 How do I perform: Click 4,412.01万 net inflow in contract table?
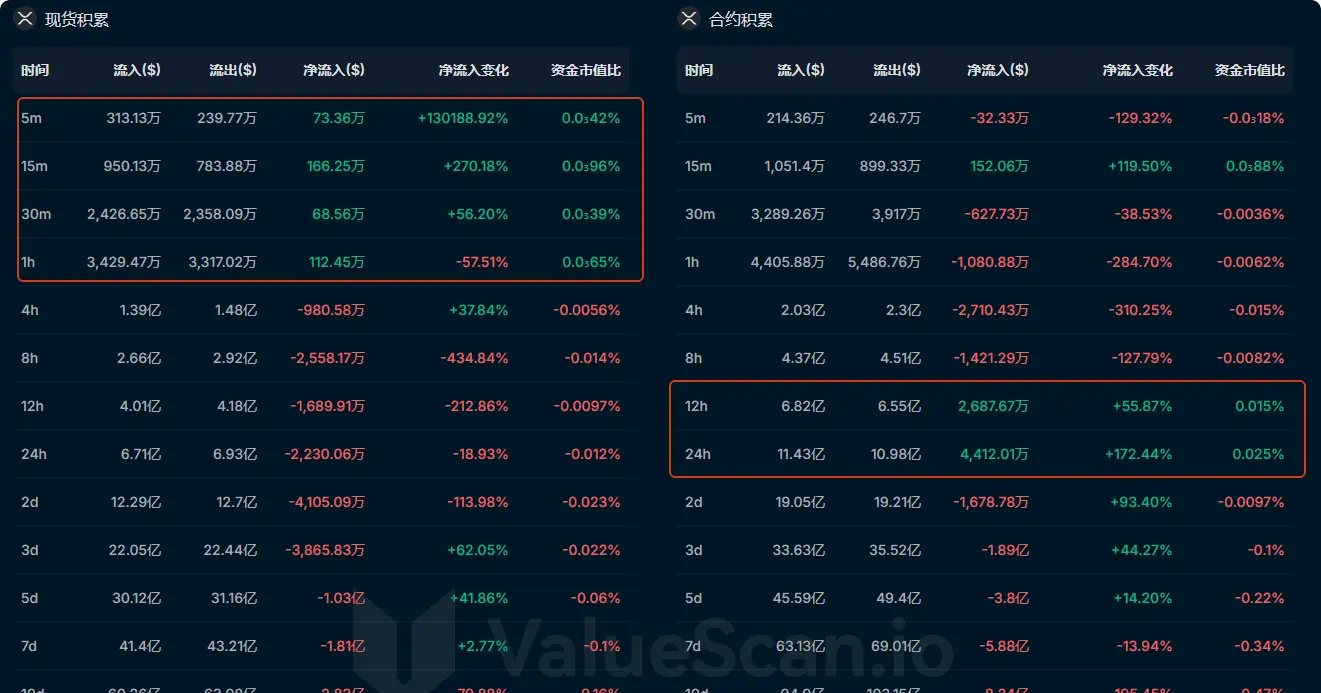994,454
